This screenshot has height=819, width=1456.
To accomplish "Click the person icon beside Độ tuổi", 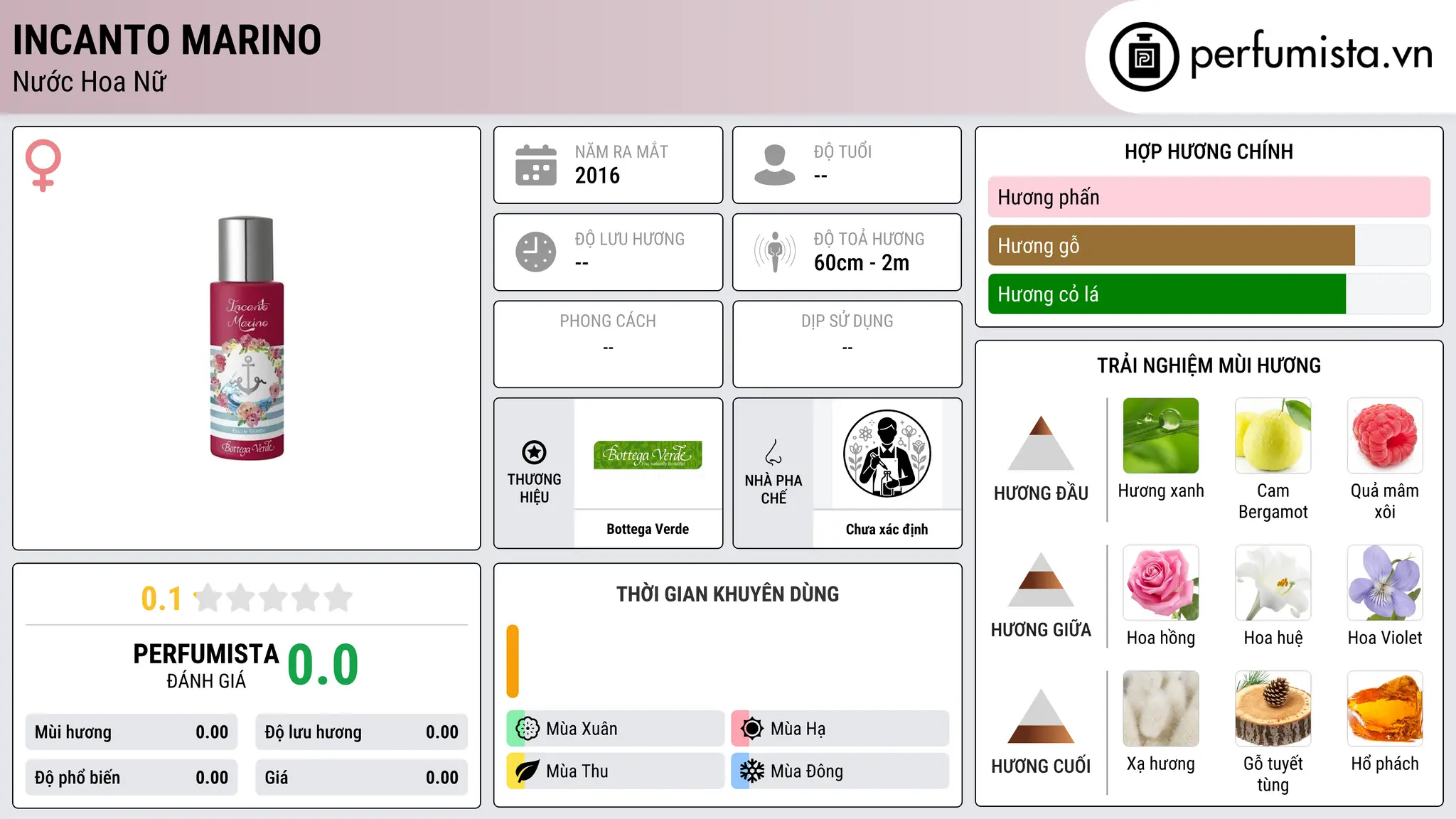I will pyautogui.click(x=774, y=165).
